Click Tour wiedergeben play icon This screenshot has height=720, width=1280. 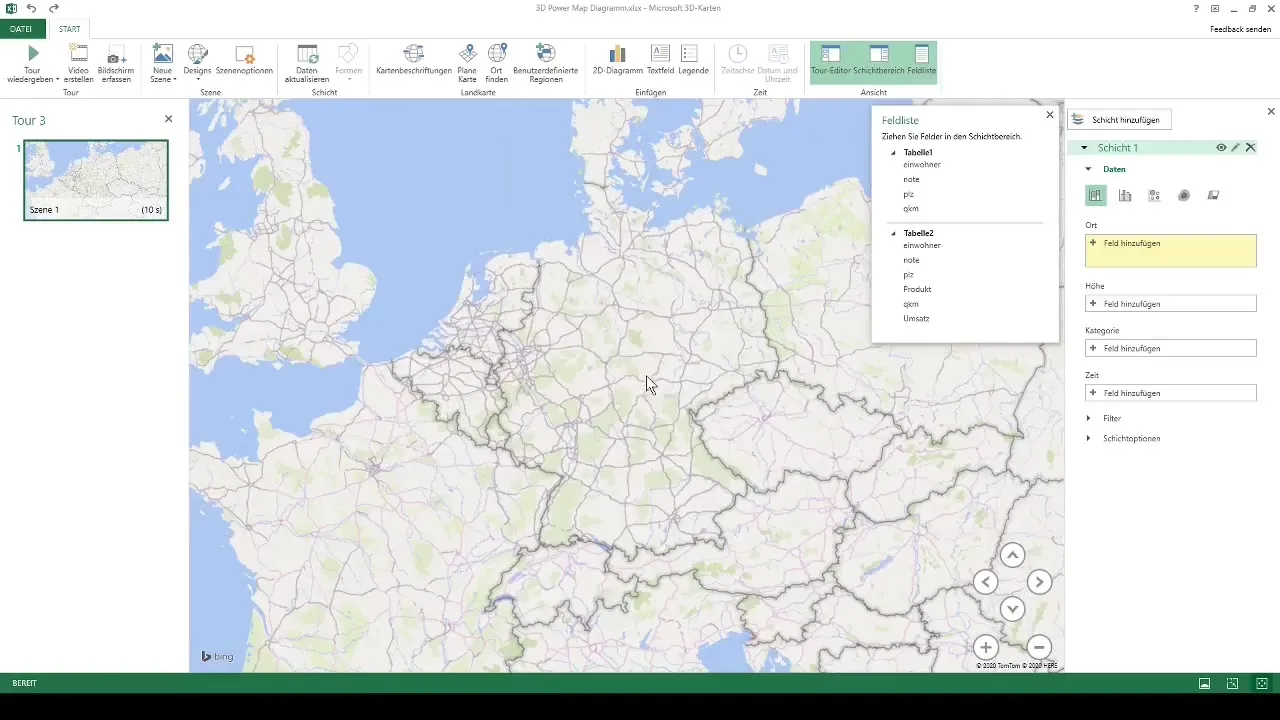[x=33, y=54]
